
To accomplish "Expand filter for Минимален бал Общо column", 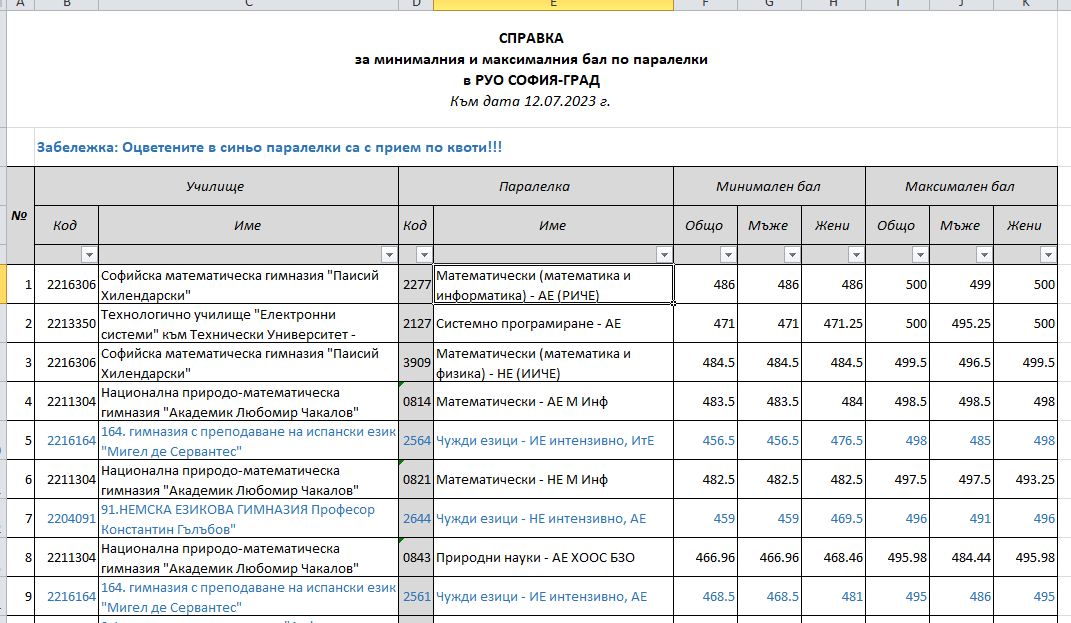I will click(727, 255).
